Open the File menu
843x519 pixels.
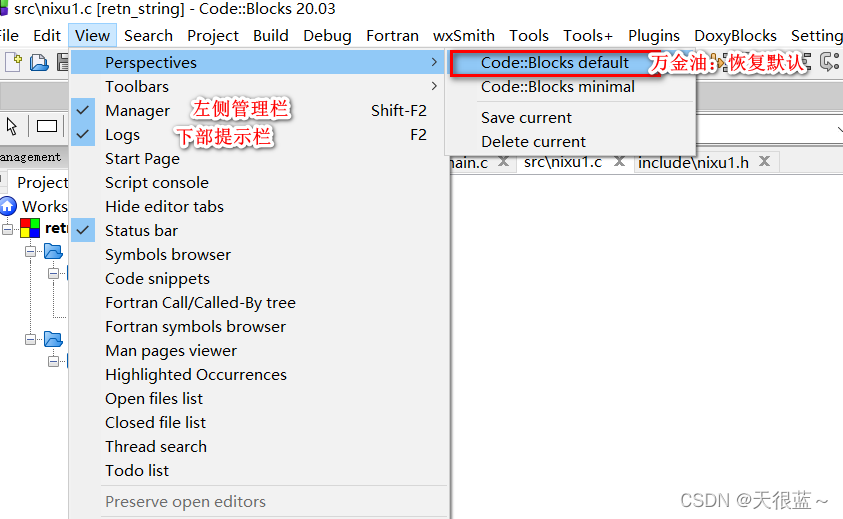9,35
